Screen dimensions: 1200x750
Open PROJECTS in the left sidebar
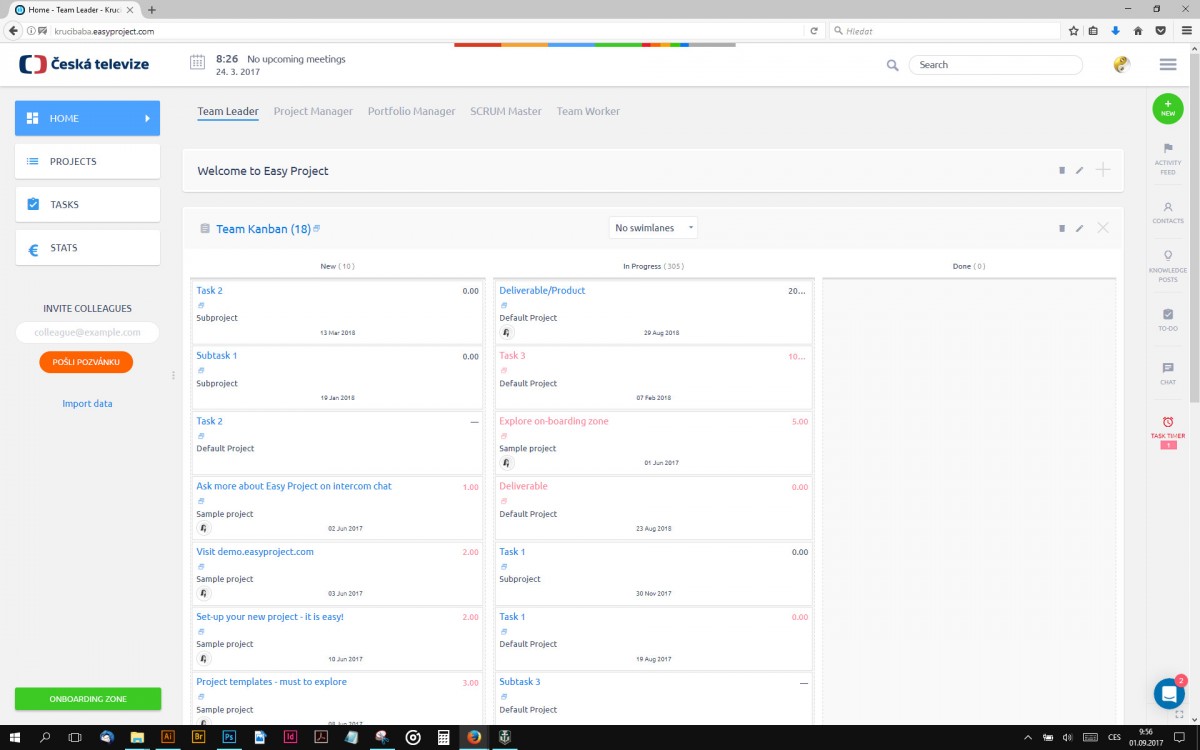(87, 161)
